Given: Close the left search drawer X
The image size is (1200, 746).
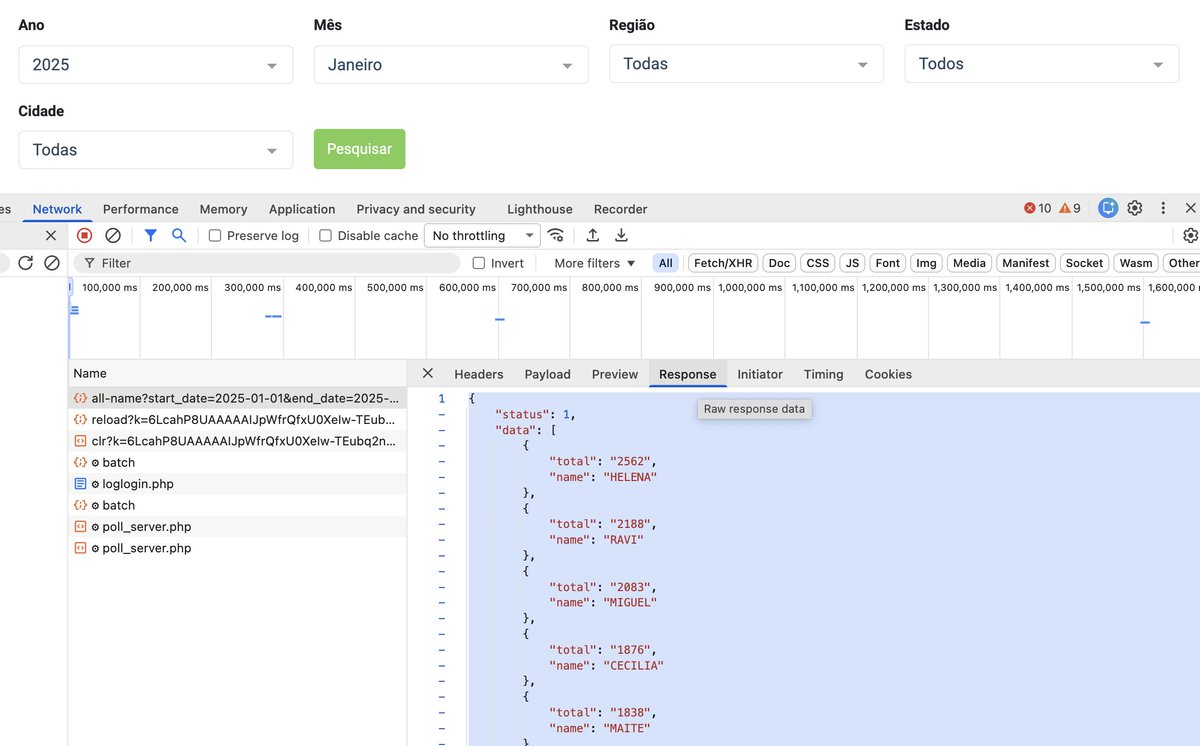Looking at the screenshot, I should pyautogui.click(x=51, y=235).
